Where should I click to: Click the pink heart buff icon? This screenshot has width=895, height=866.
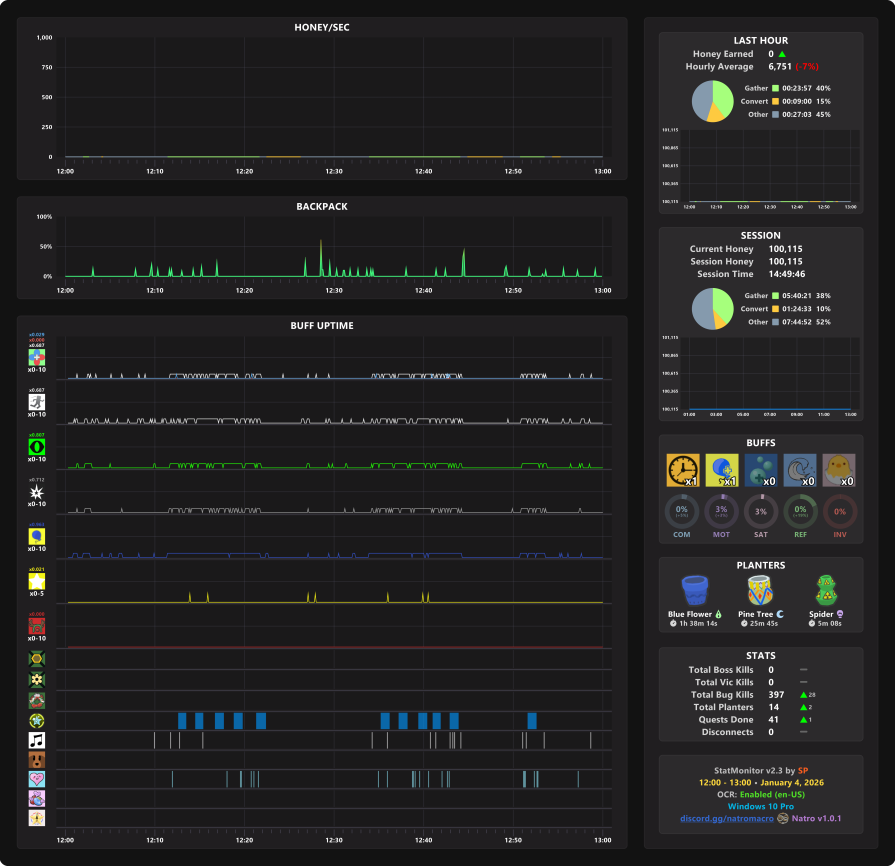click(x=37, y=779)
